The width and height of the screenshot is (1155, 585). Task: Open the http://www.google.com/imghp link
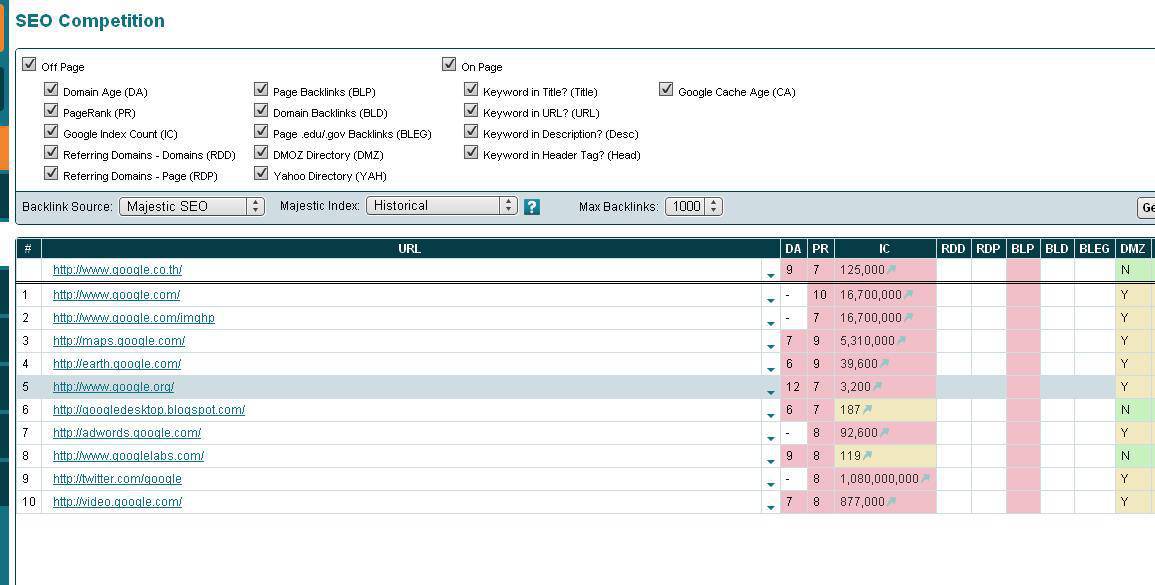[134, 318]
